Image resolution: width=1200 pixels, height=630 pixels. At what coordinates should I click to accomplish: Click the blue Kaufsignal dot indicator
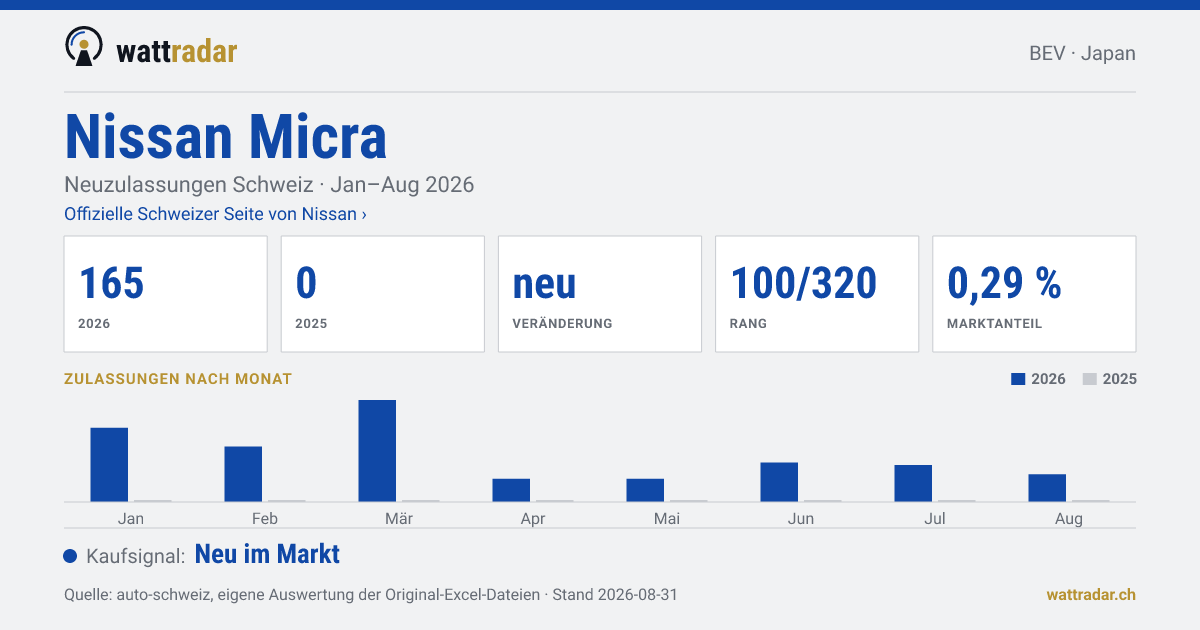[70, 556]
